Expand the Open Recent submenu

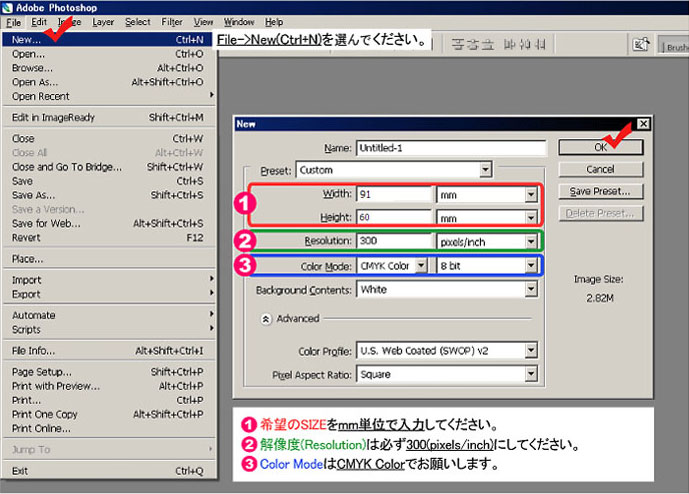click(x=108, y=96)
